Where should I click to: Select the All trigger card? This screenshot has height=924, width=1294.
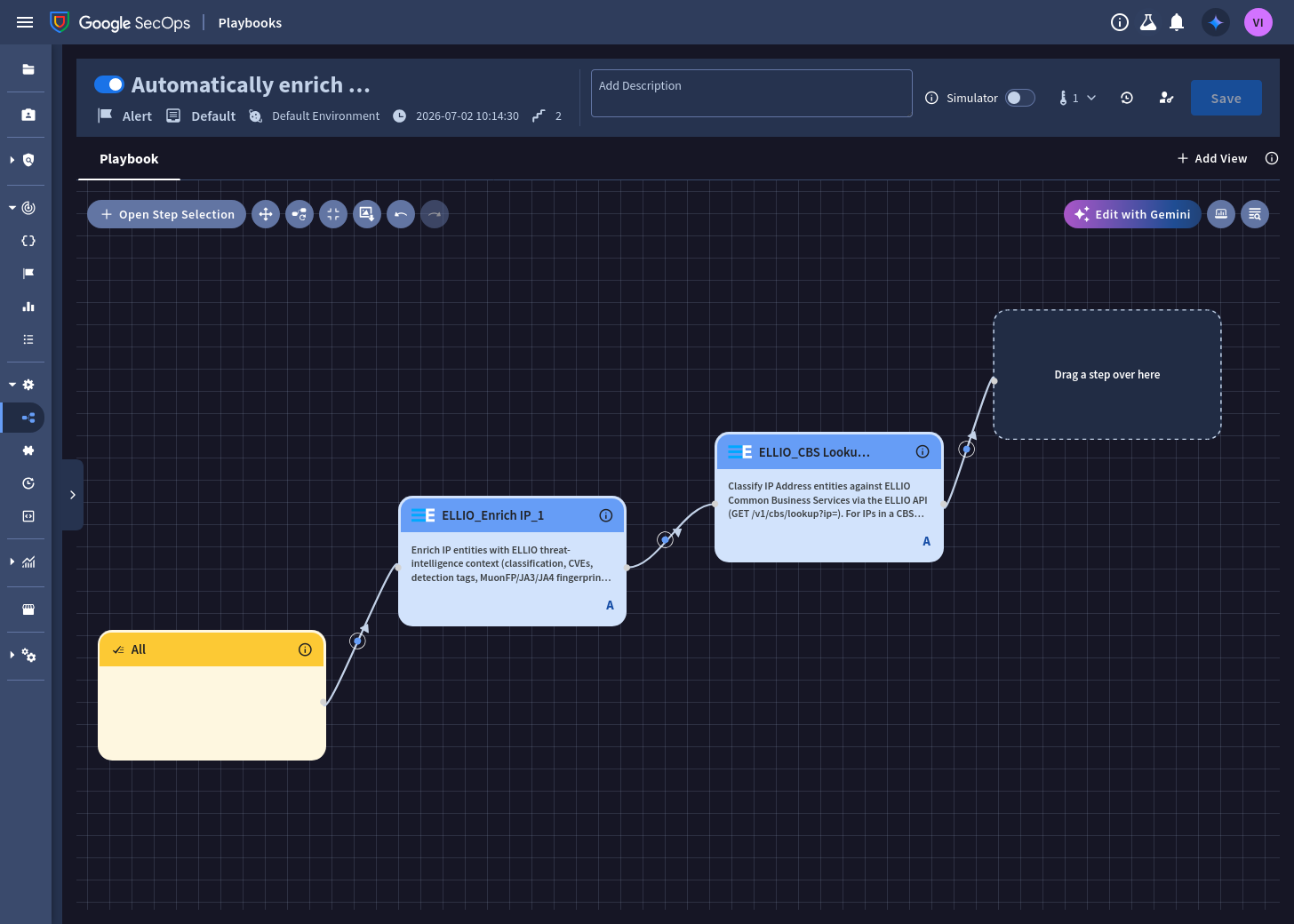pyautogui.click(x=212, y=696)
